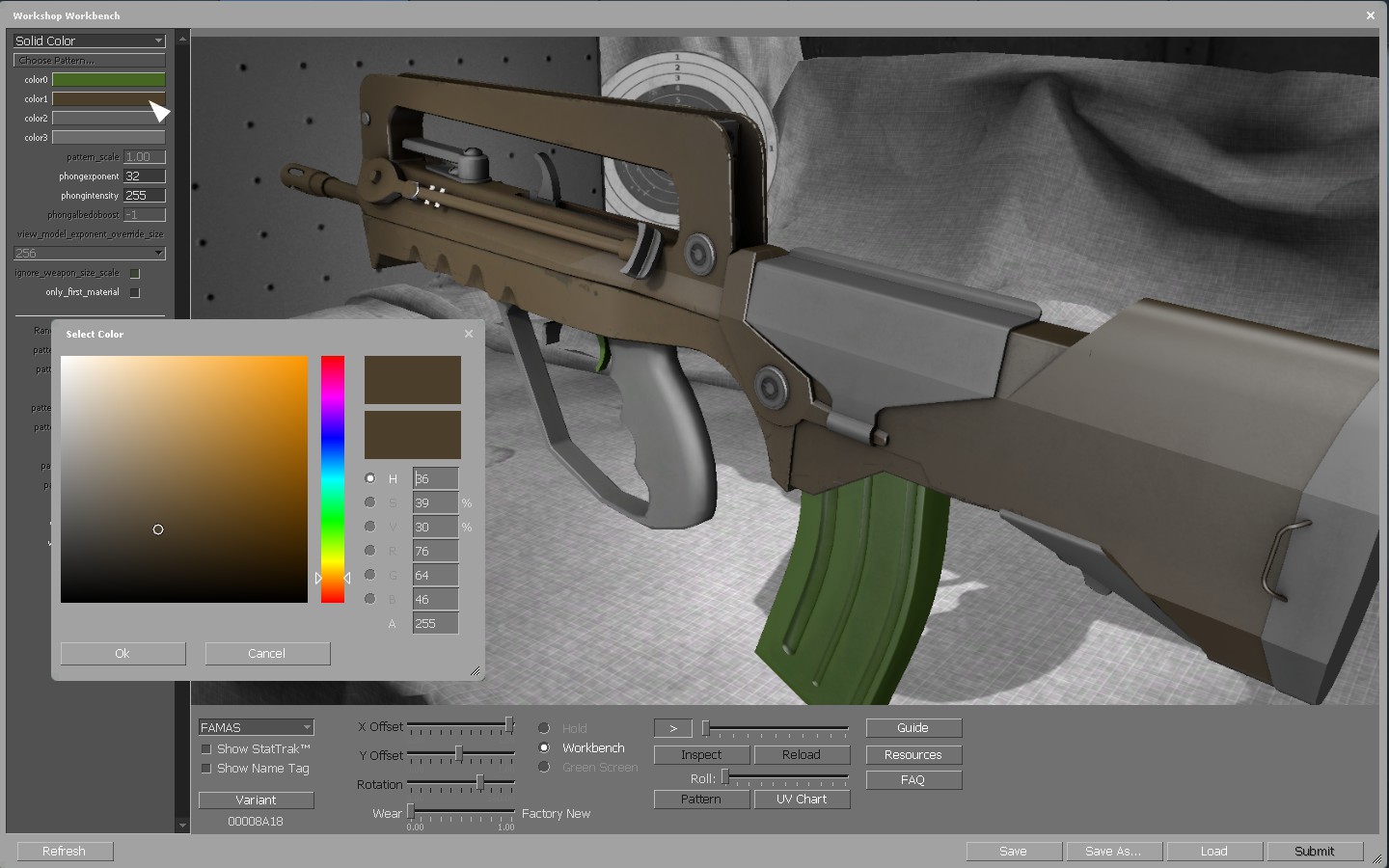Open the Solid Color style dropdown
This screenshot has width=1389, height=868.
point(90,41)
